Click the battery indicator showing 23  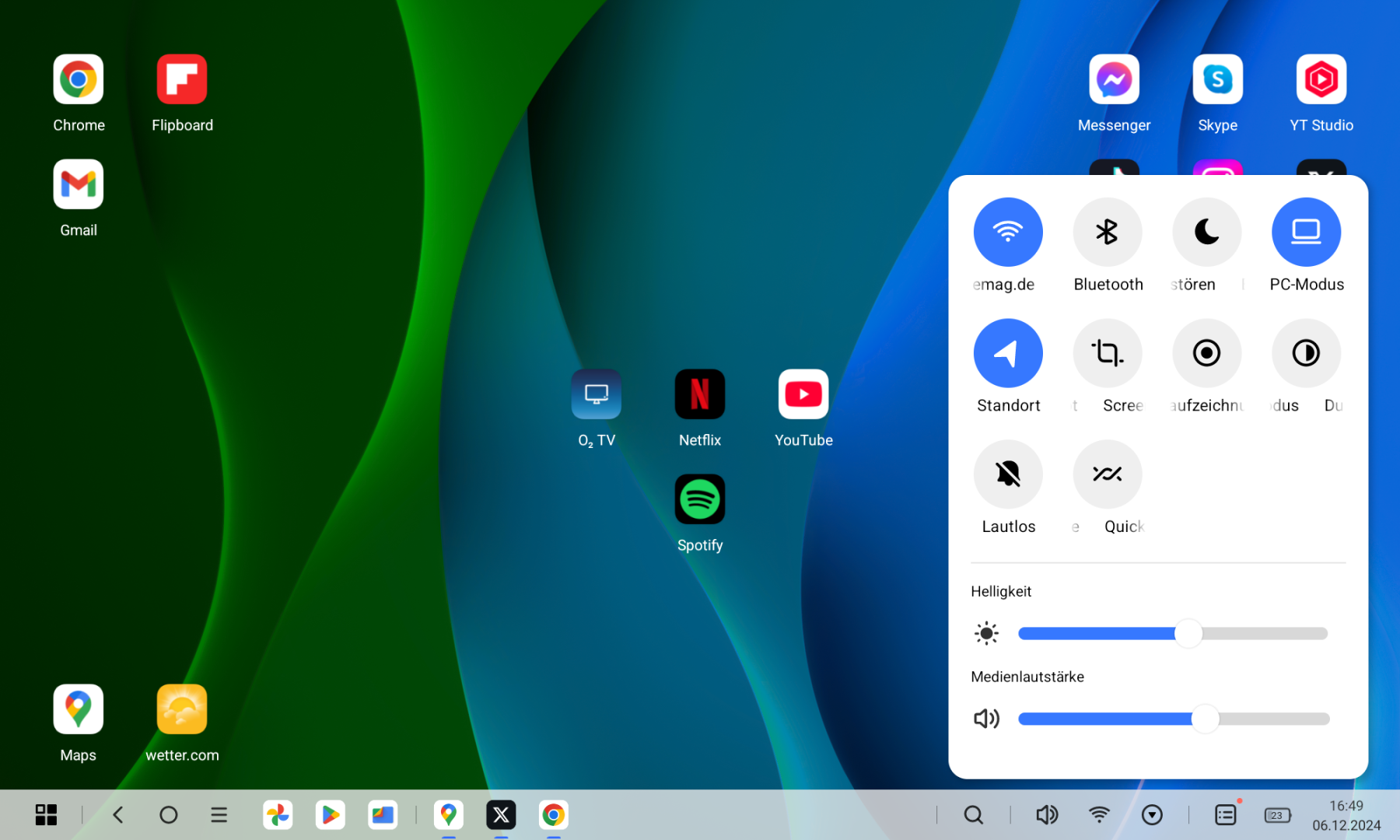click(x=1278, y=815)
